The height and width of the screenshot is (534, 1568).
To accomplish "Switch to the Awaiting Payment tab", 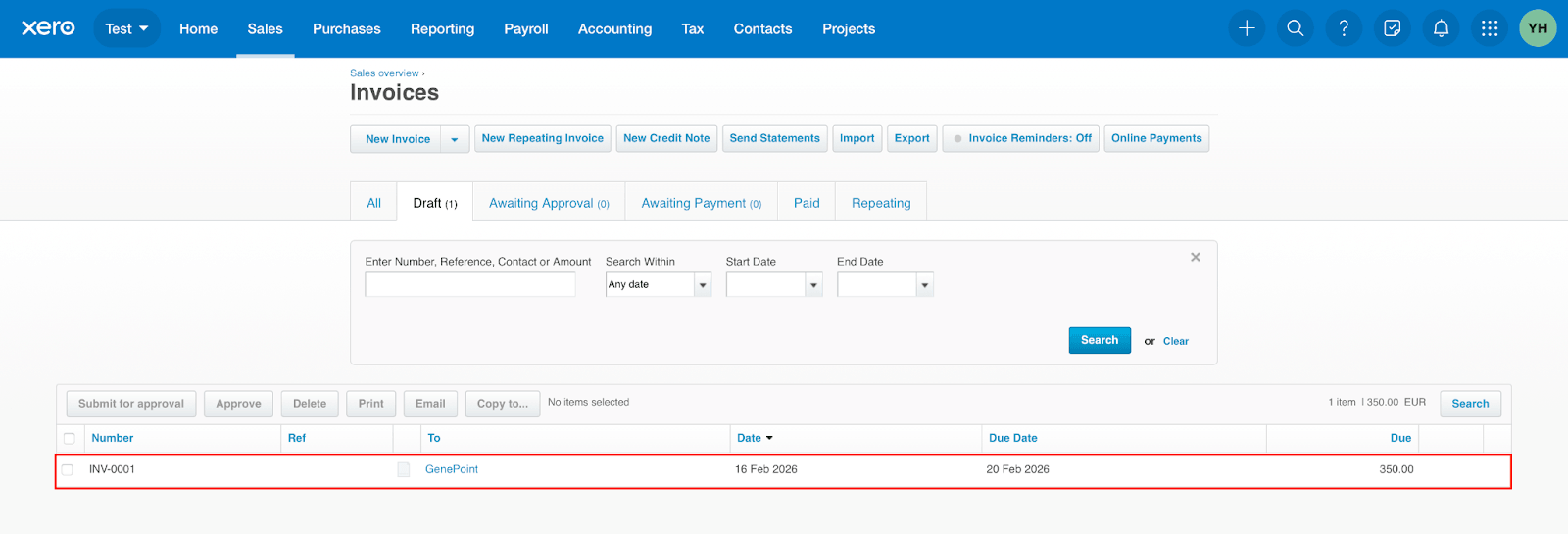I will pyautogui.click(x=702, y=203).
